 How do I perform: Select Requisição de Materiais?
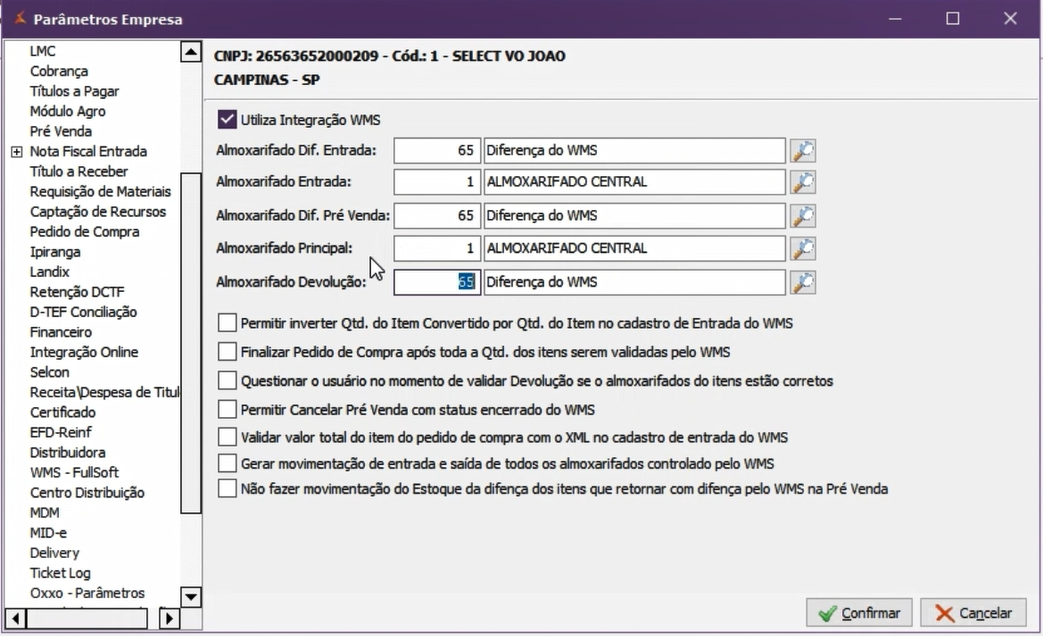click(100, 192)
